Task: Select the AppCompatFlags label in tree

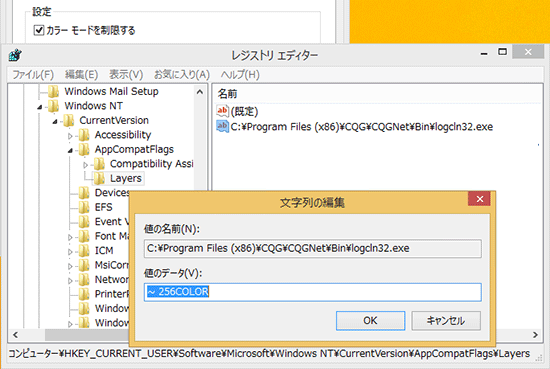Action: pos(134,149)
